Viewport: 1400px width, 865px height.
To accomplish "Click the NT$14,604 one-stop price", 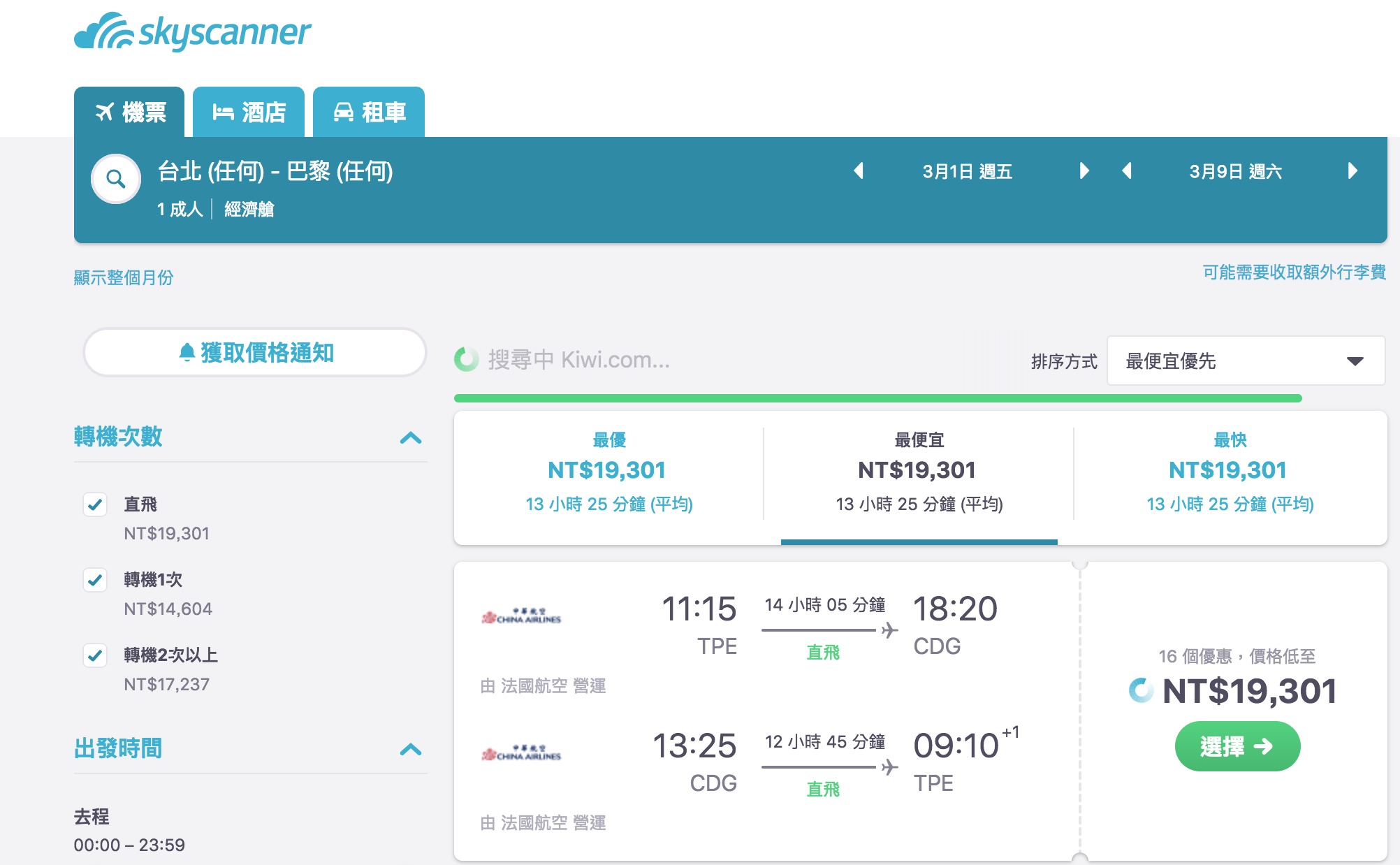I will pos(168,609).
